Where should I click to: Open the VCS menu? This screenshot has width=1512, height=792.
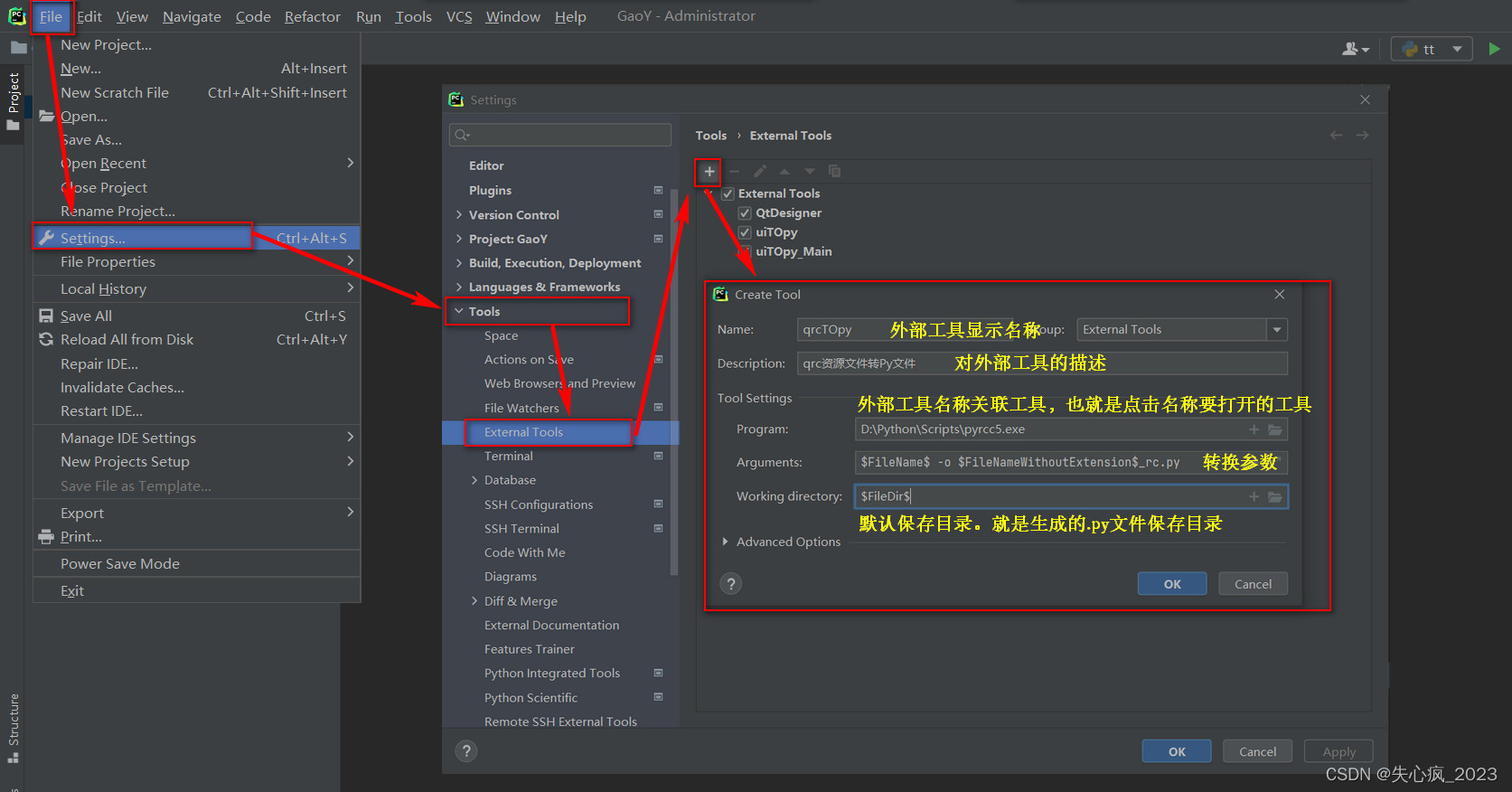pos(459,16)
